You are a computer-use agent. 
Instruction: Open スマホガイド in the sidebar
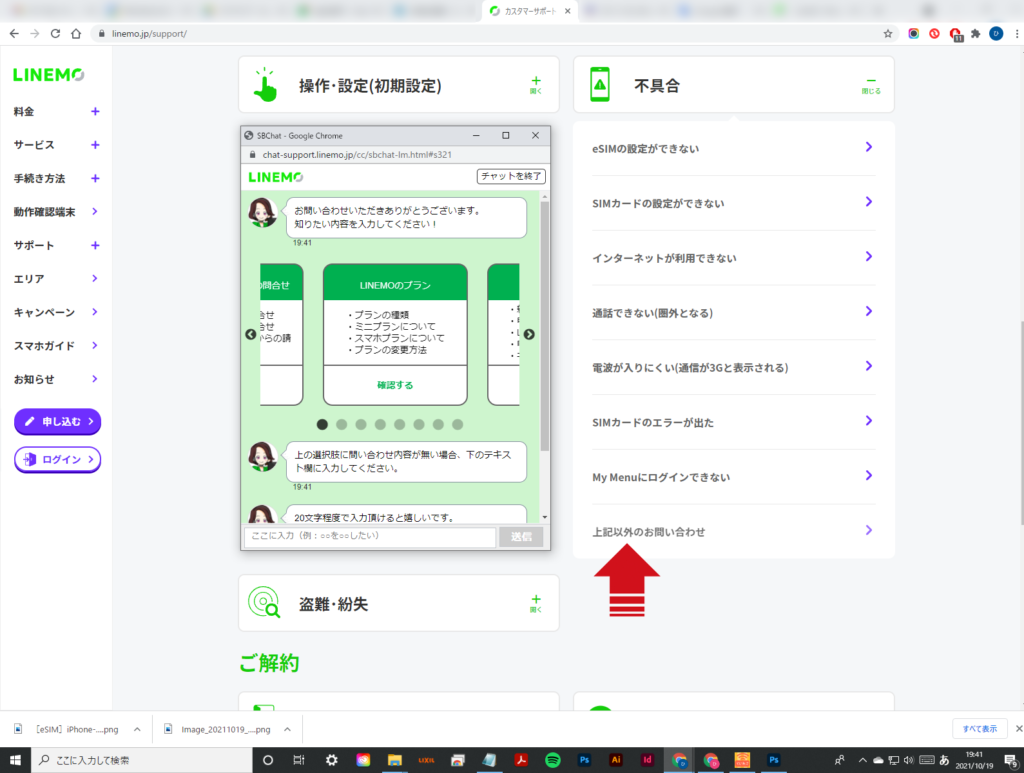tap(57, 345)
